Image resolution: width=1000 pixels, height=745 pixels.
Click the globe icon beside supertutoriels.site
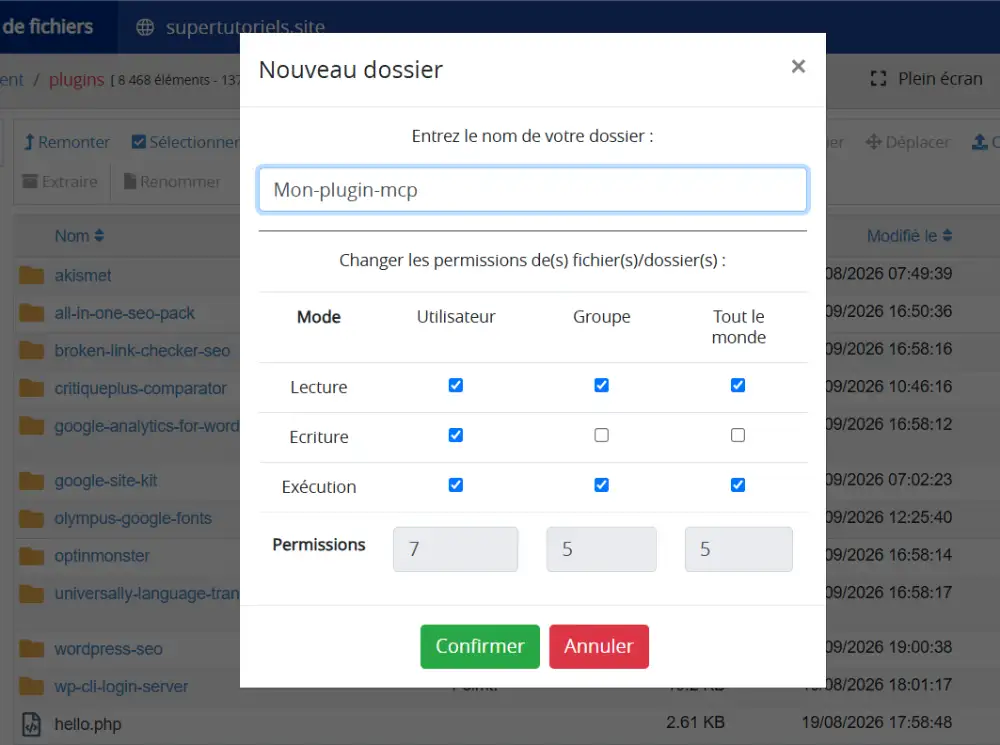pyautogui.click(x=145, y=27)
